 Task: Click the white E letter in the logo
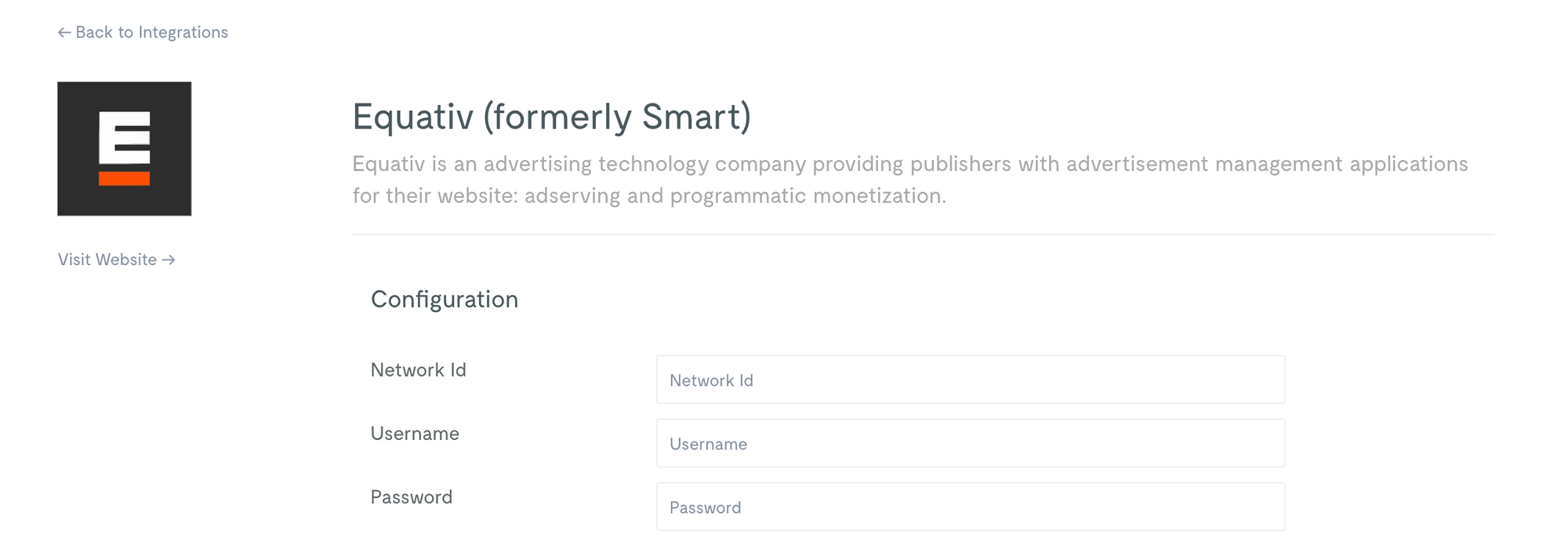point(125,138)
